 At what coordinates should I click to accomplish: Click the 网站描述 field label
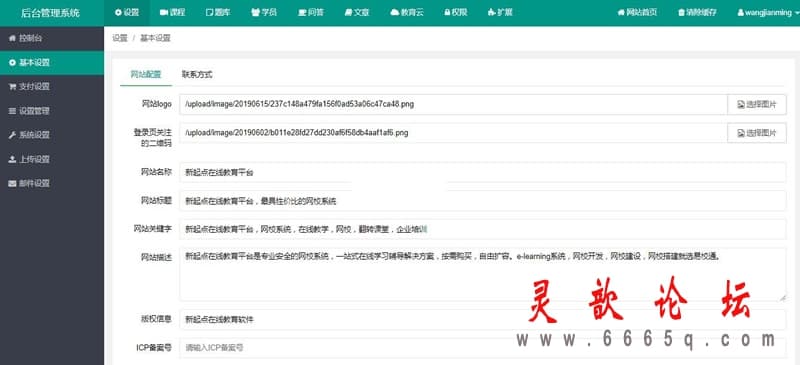(156, 257)
